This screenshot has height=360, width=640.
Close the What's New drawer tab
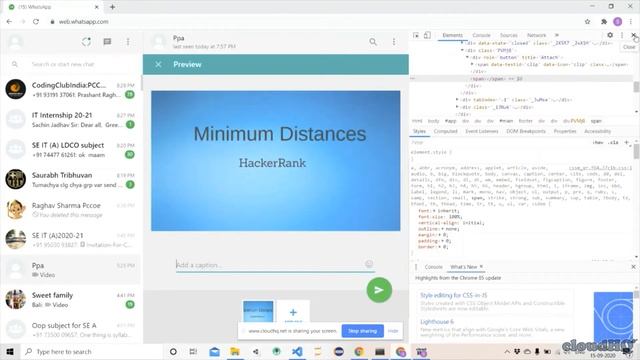coord(481,267)
